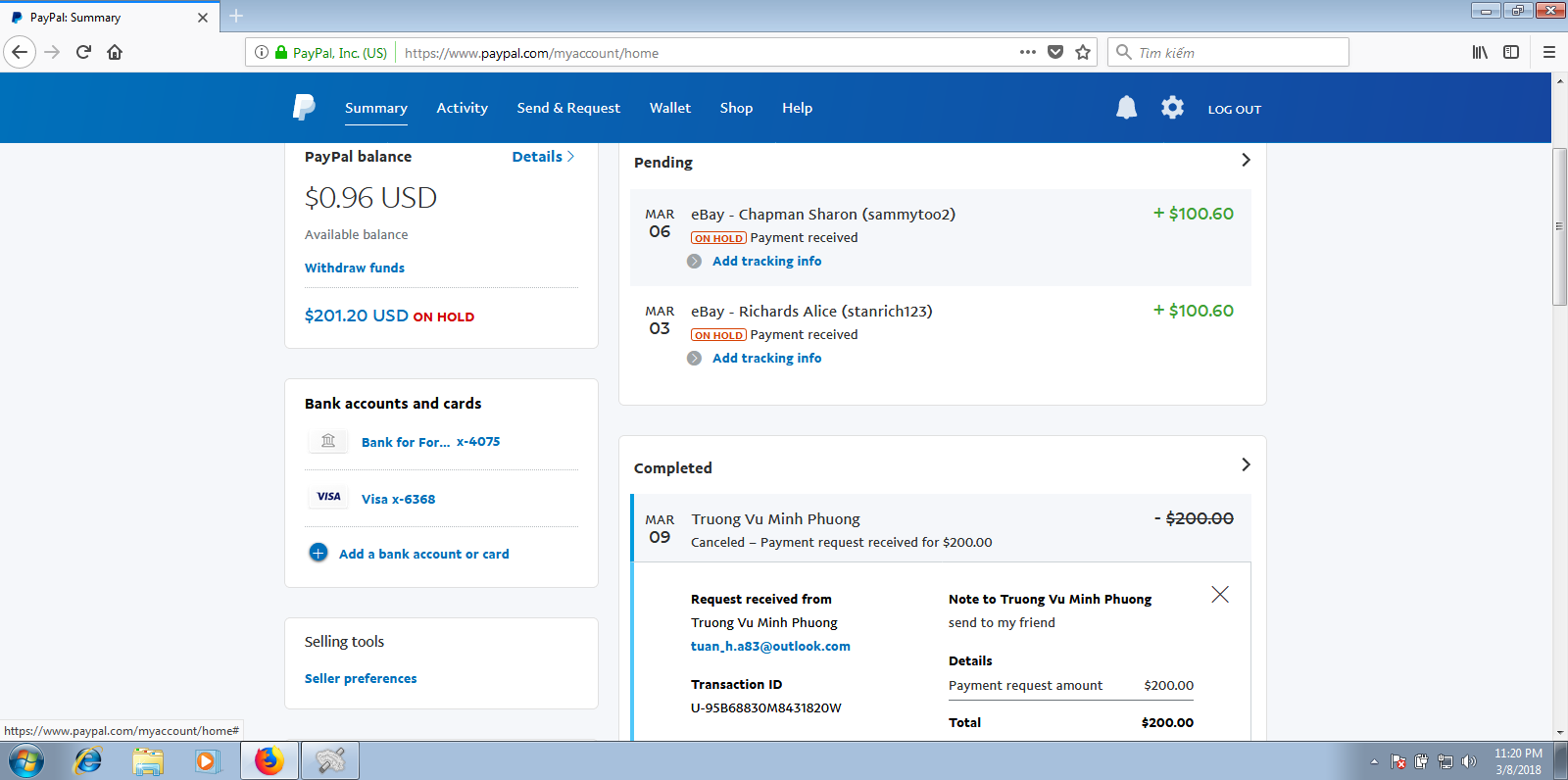
Task: Open Visa x-6368 card
Action: (x=398, y=499)
